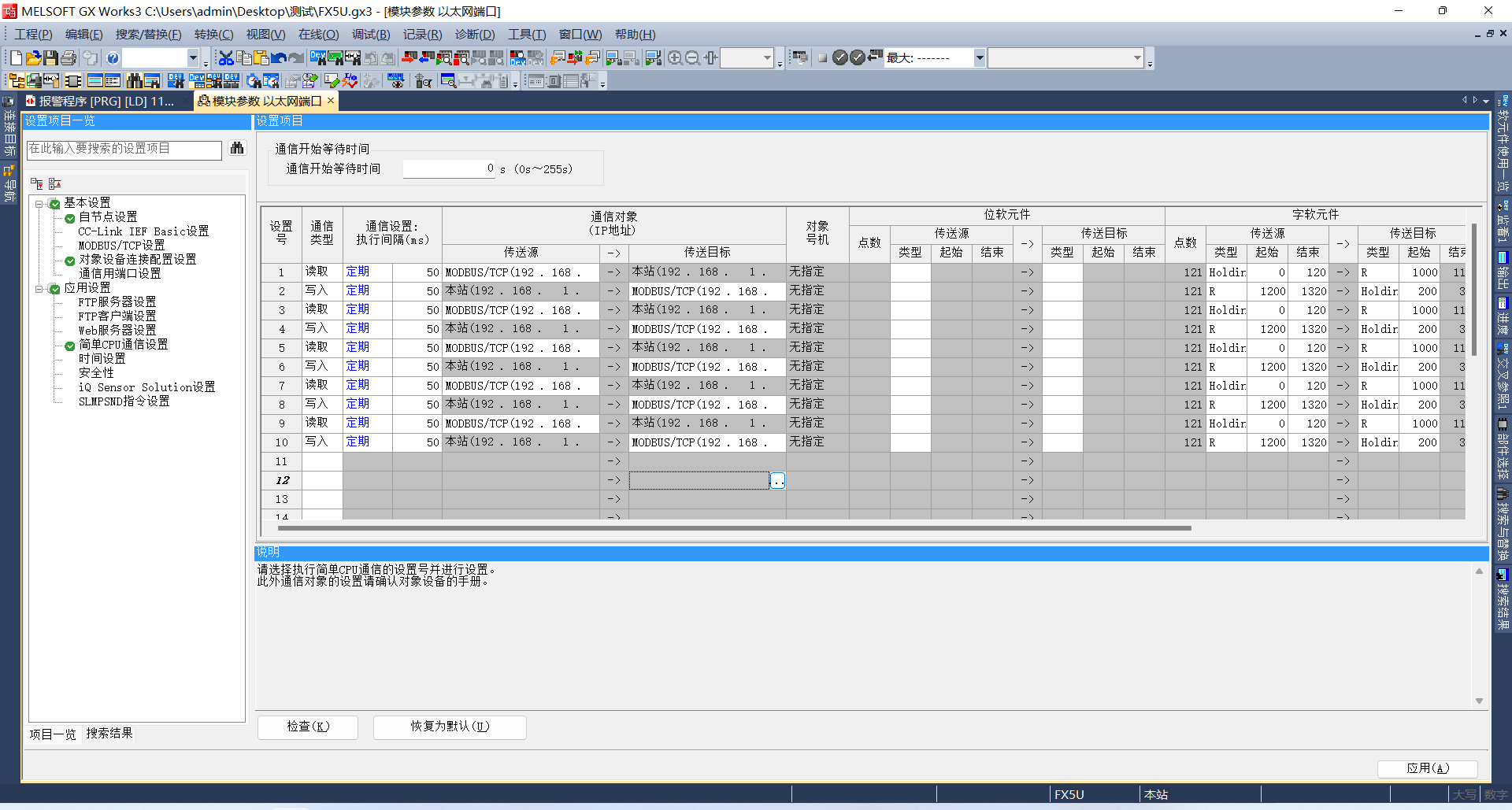Click the blue help question mark icon
The height and width of the screenshot is (810, 1512).
[x=113, y=58]
